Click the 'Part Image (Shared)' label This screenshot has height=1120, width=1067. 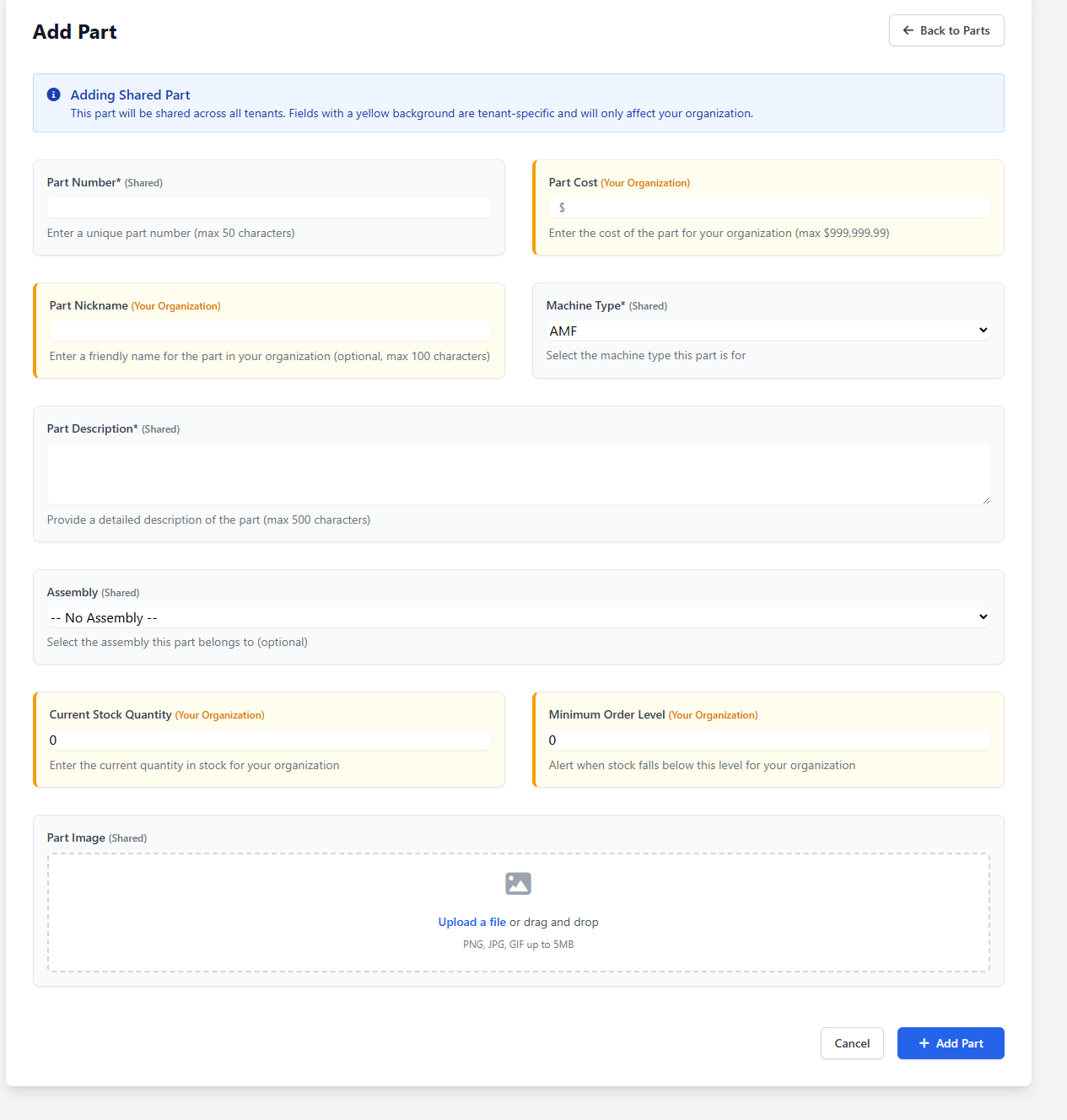pyautogui.click(x=97, y=837)
